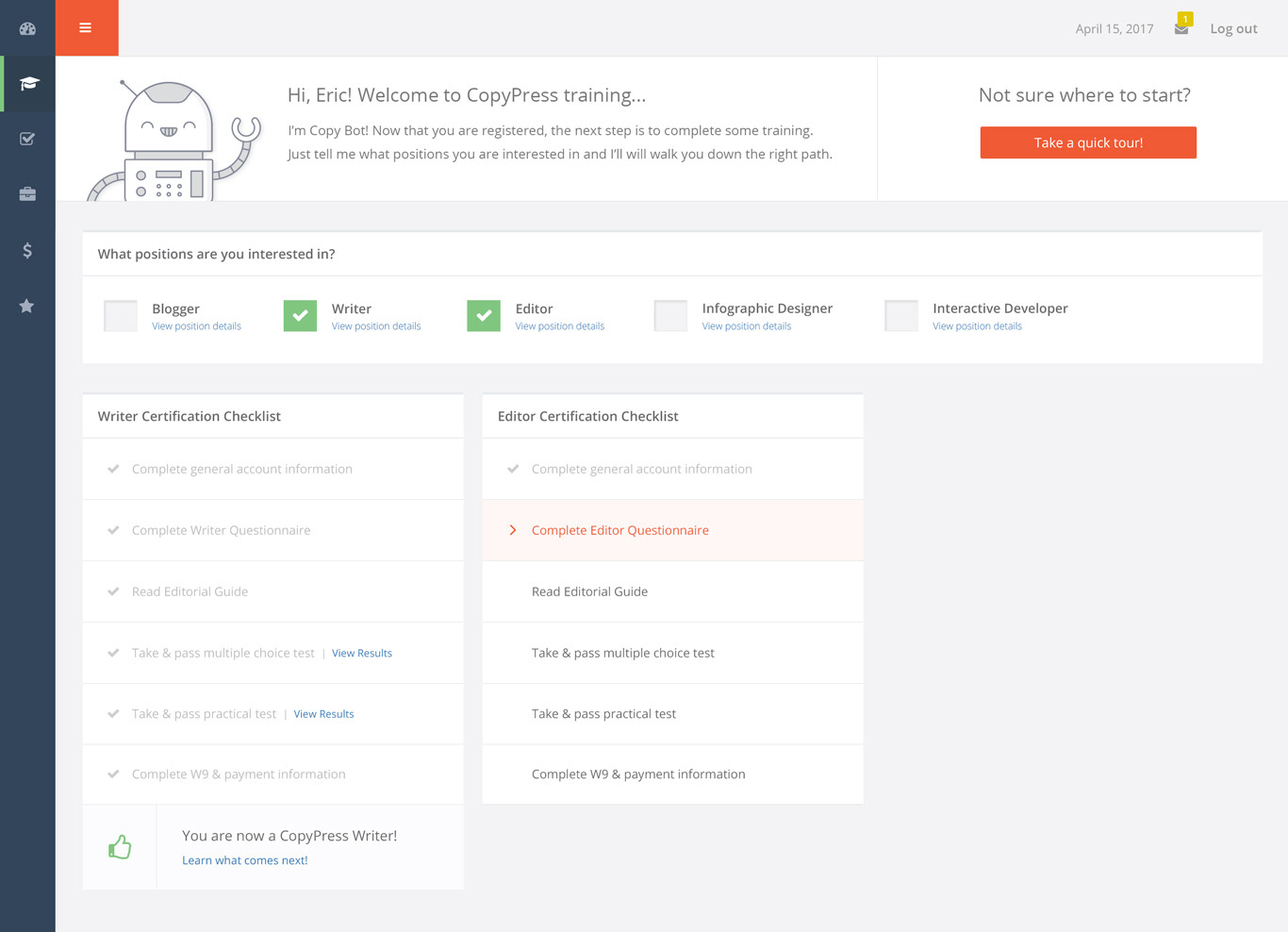
Task: Select the graduation cap training icon
Action: 29,84
